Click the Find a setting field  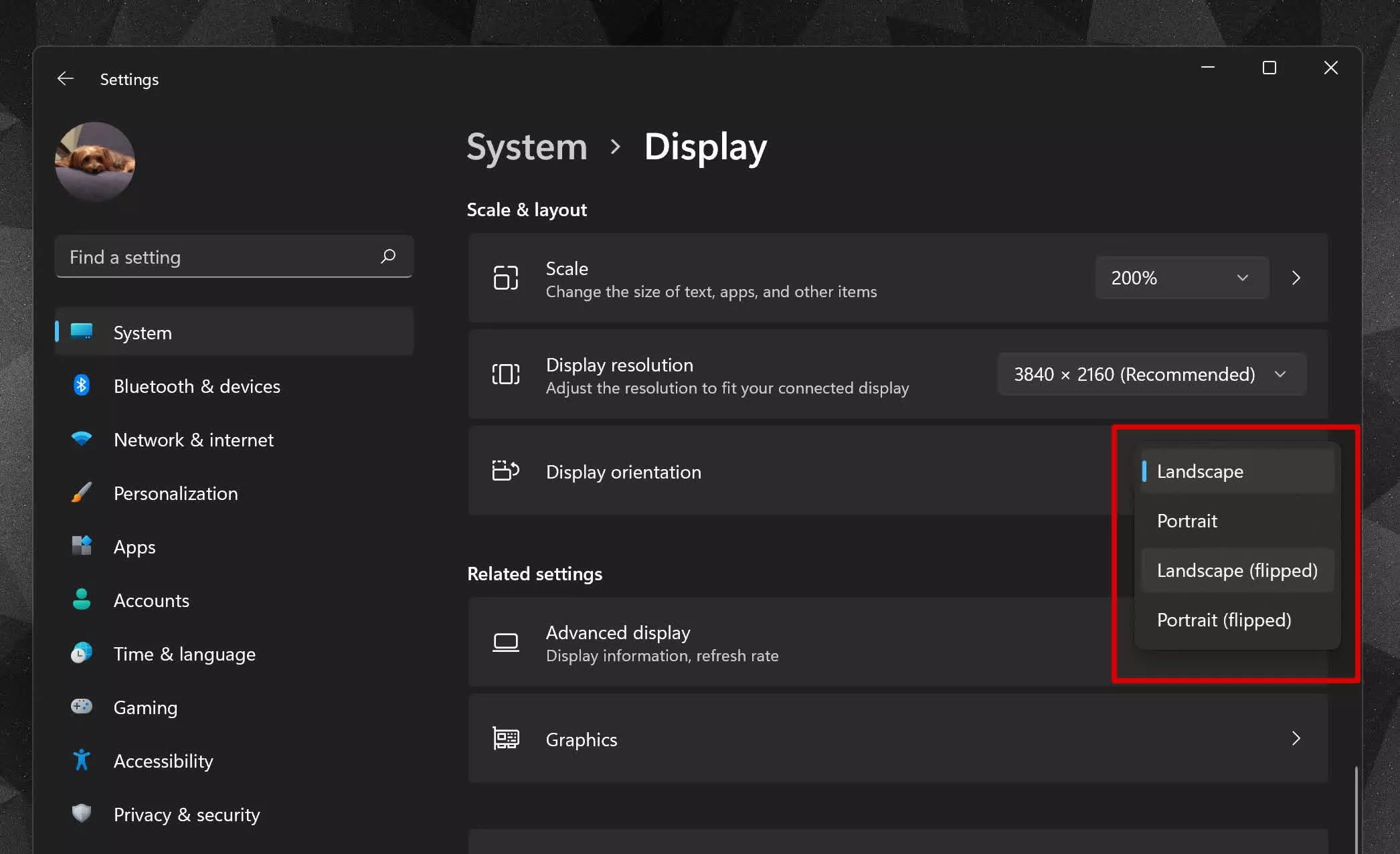click(x=221, y=257)
